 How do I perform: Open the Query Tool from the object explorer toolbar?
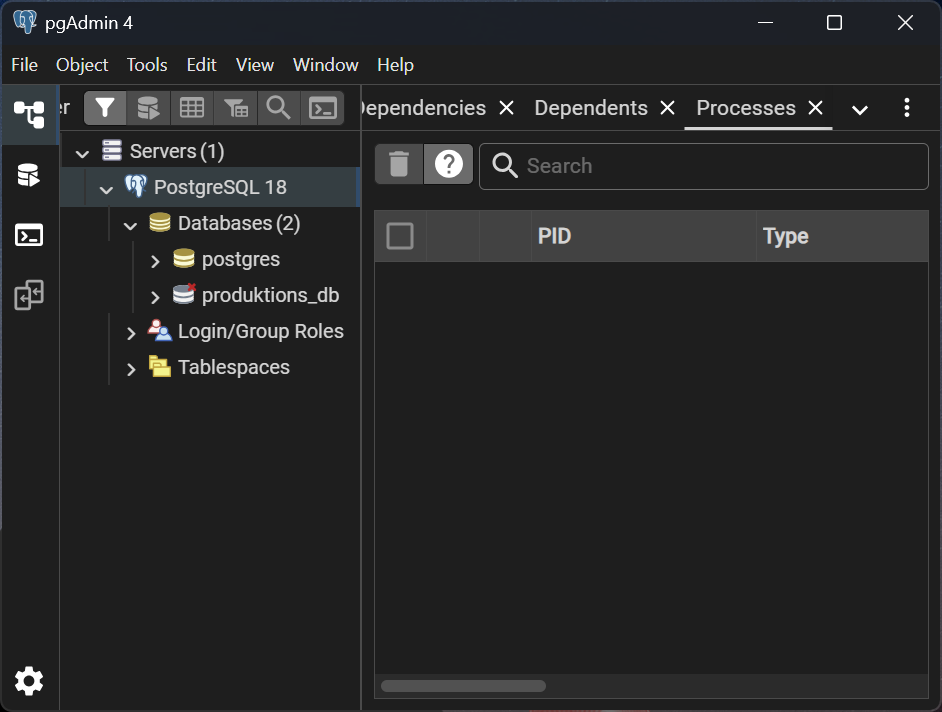tap(148, 108)
